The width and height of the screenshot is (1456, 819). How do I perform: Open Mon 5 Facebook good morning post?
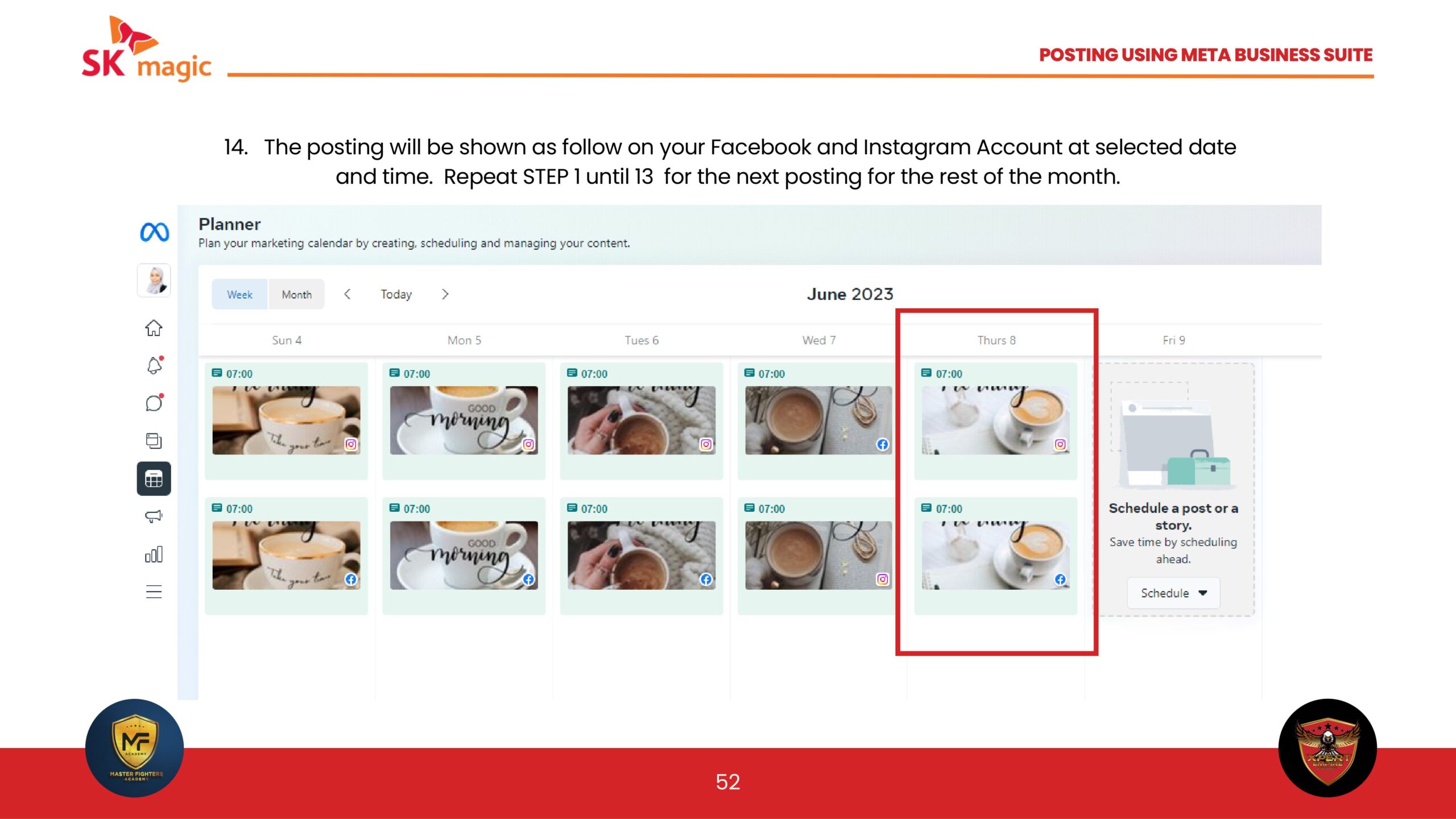464,555
